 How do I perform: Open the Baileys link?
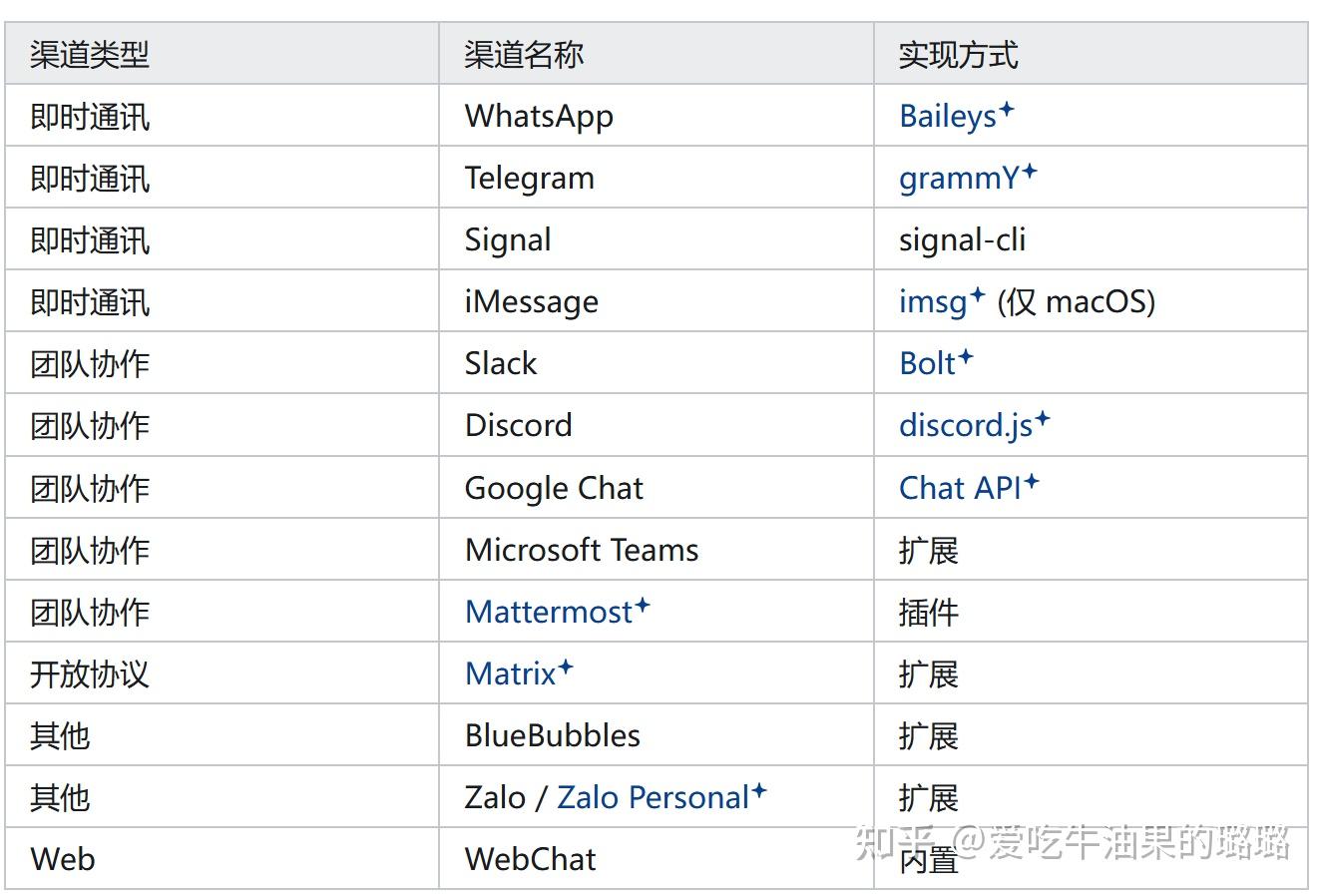pyautogui.click(x=947, y=117)
